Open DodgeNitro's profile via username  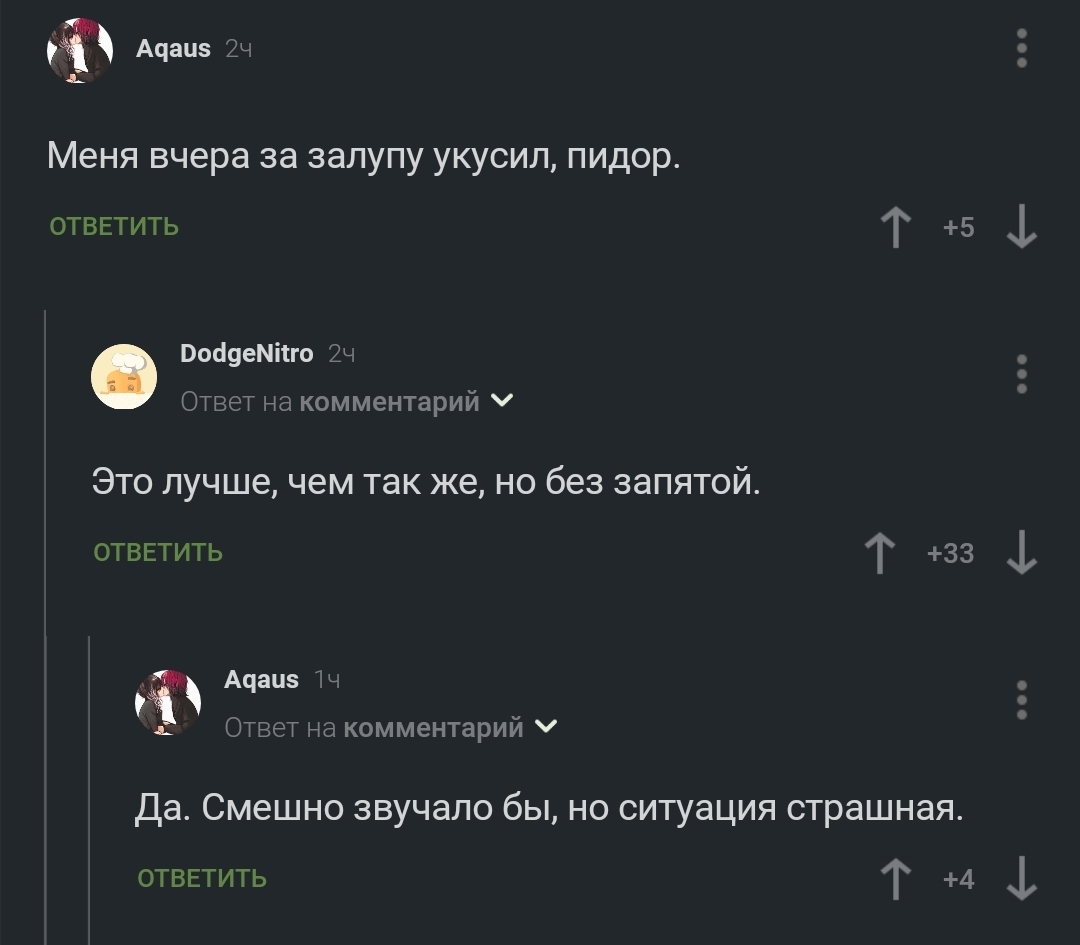(x=246, y=353)
